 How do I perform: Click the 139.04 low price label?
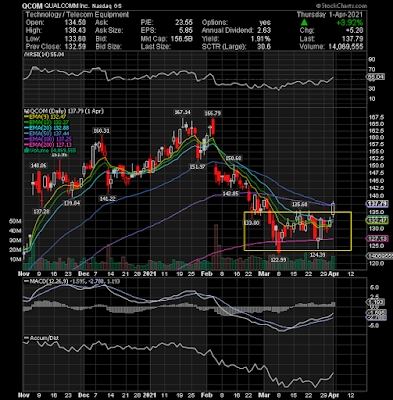[x=72, y=203]
